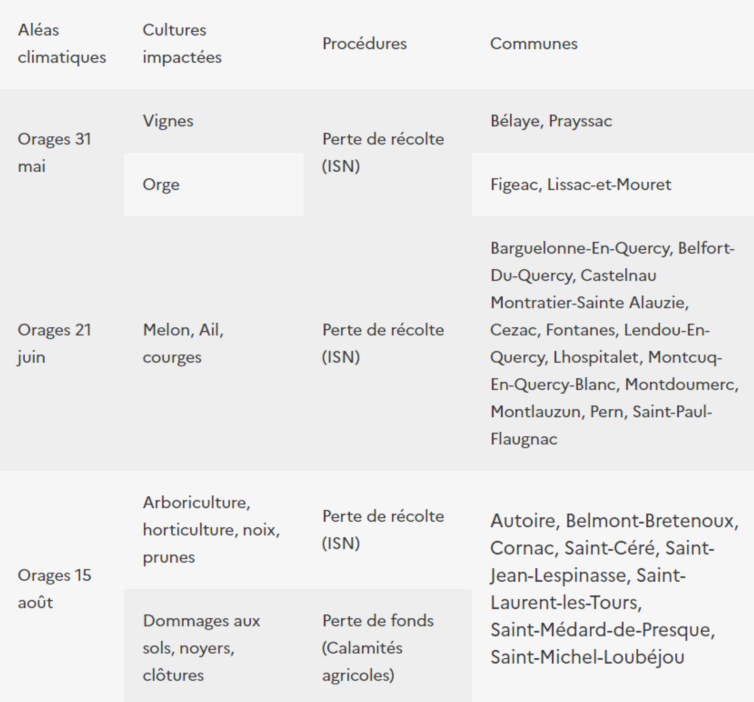Select the "Orages 21 juin" cell
754x702 pixels.
pos(54,343)
